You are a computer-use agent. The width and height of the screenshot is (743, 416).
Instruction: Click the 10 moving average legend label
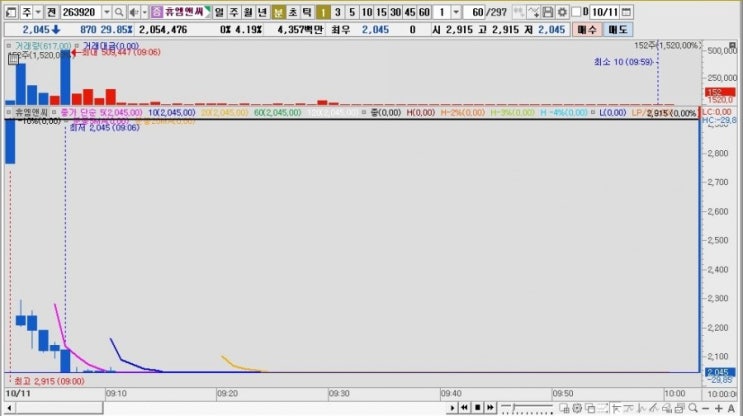pyautogui.click(x=172, y=113)
